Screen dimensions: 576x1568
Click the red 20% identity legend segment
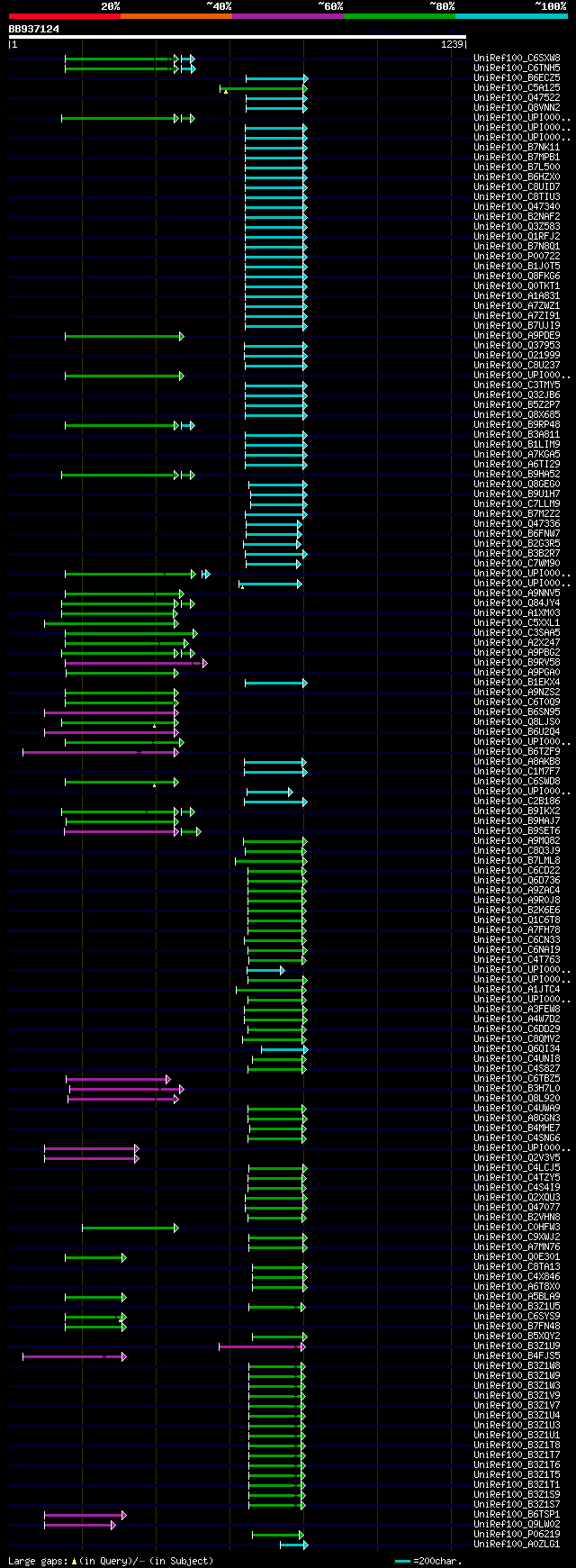pos(65,16)
